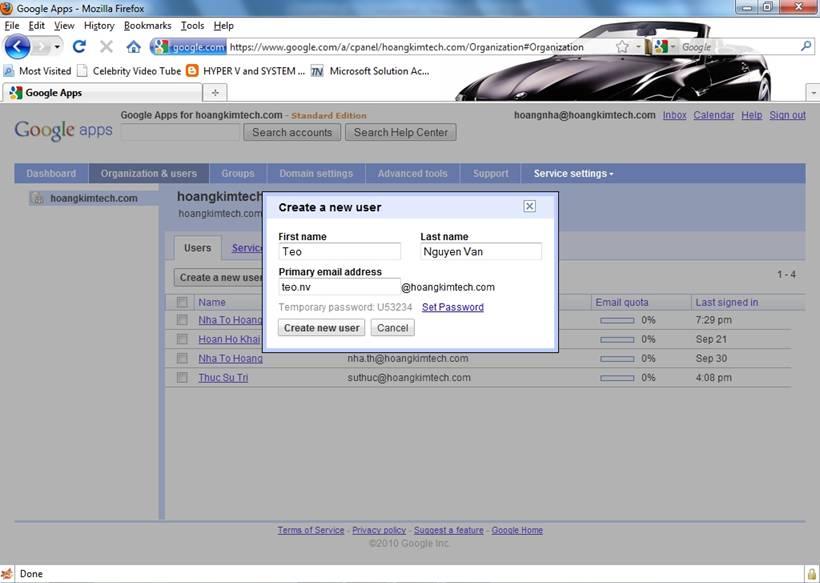
Task: Select the Google Apps browser tab
Action: (102, 93)
